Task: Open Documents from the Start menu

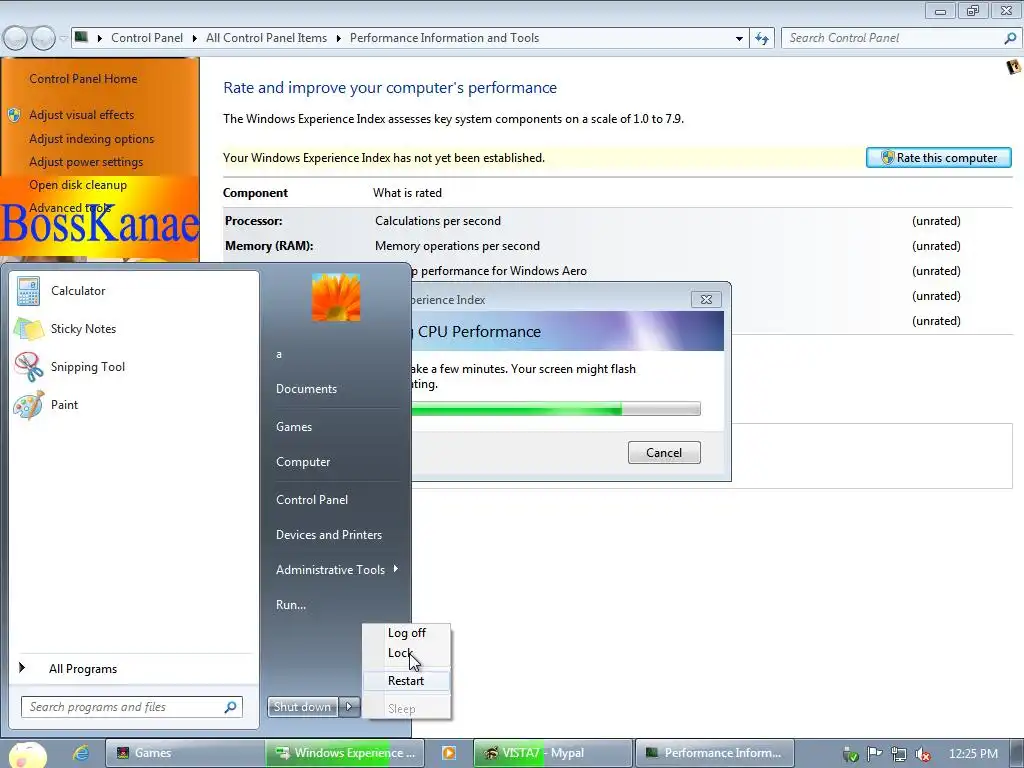Action: point(306,389)
